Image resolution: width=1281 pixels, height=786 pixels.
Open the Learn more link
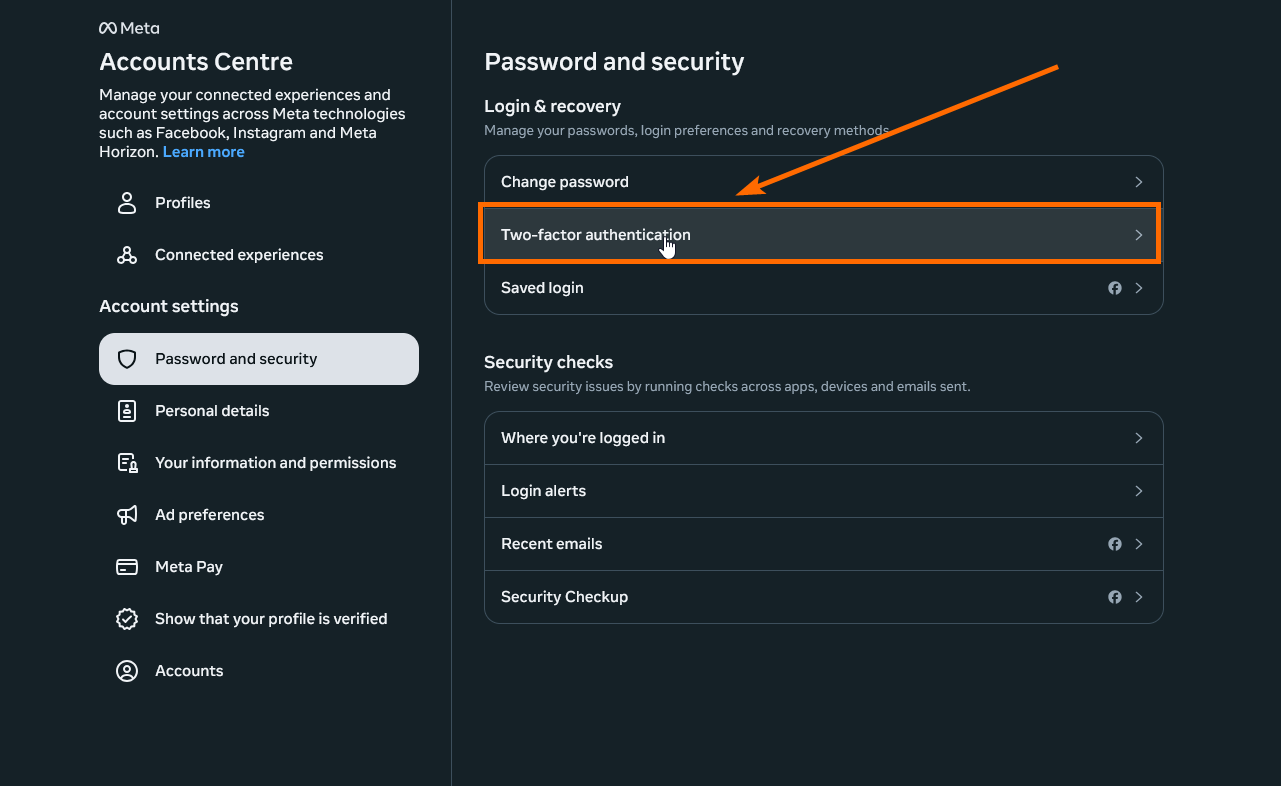204,152
